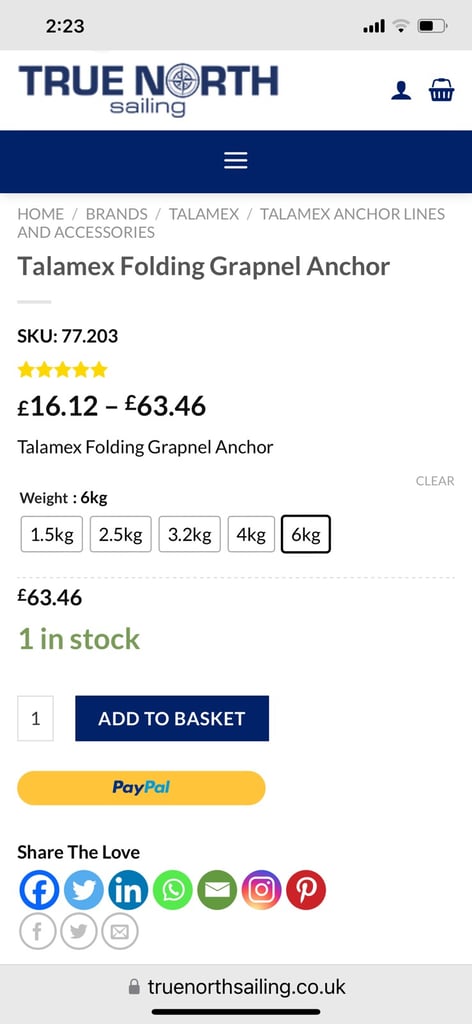Pin the product on Pinterest
The width and height of the screenshot is (472, 1024).
pyautogui.click(x=306, y=890)
